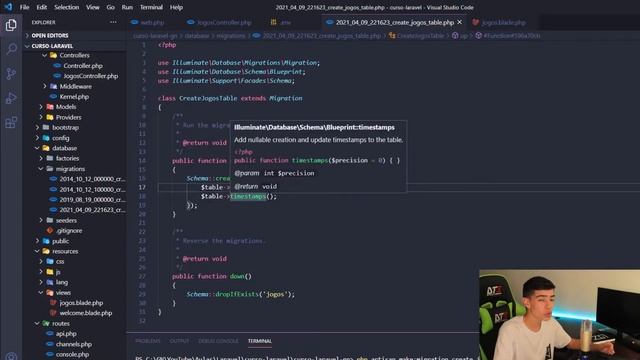Click the VS Code logo icon
Screen dimensions: 640x360
8,7
